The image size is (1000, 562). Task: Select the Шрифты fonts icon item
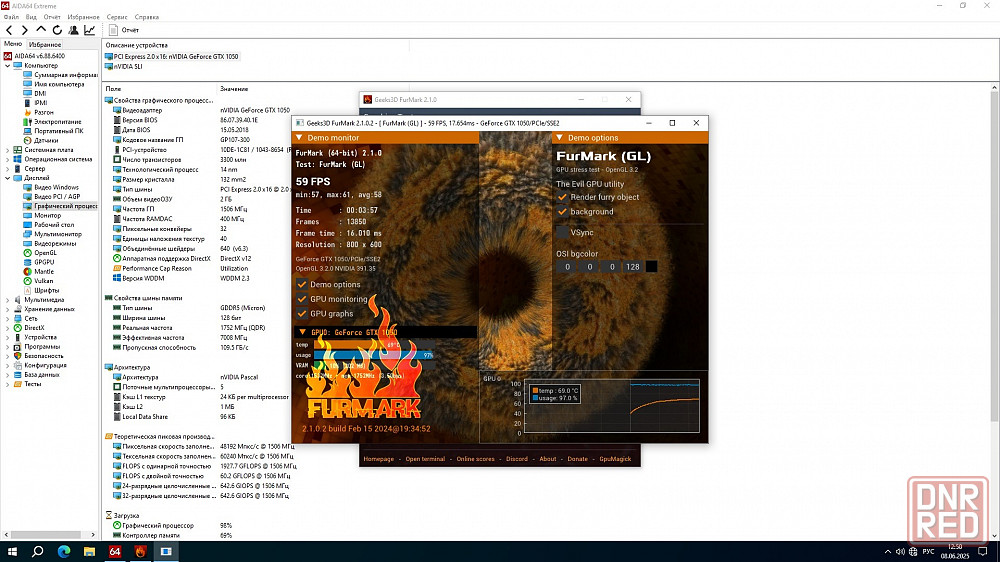27,290
